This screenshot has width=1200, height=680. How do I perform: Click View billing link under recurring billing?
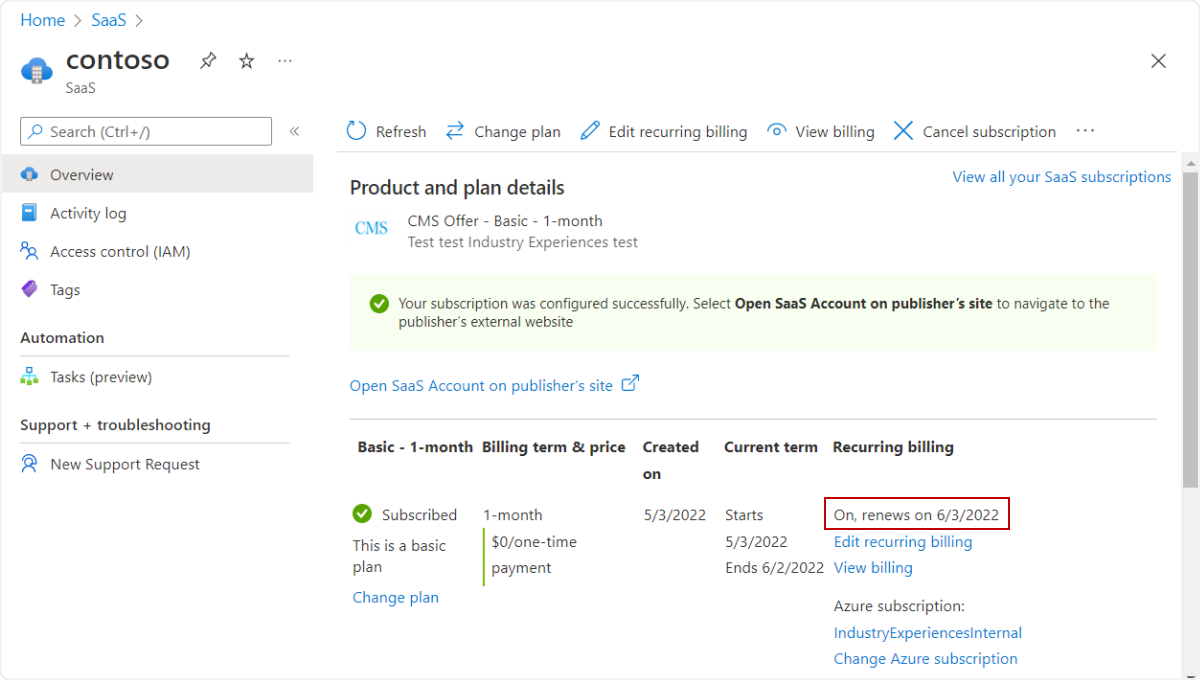point(873,568)
